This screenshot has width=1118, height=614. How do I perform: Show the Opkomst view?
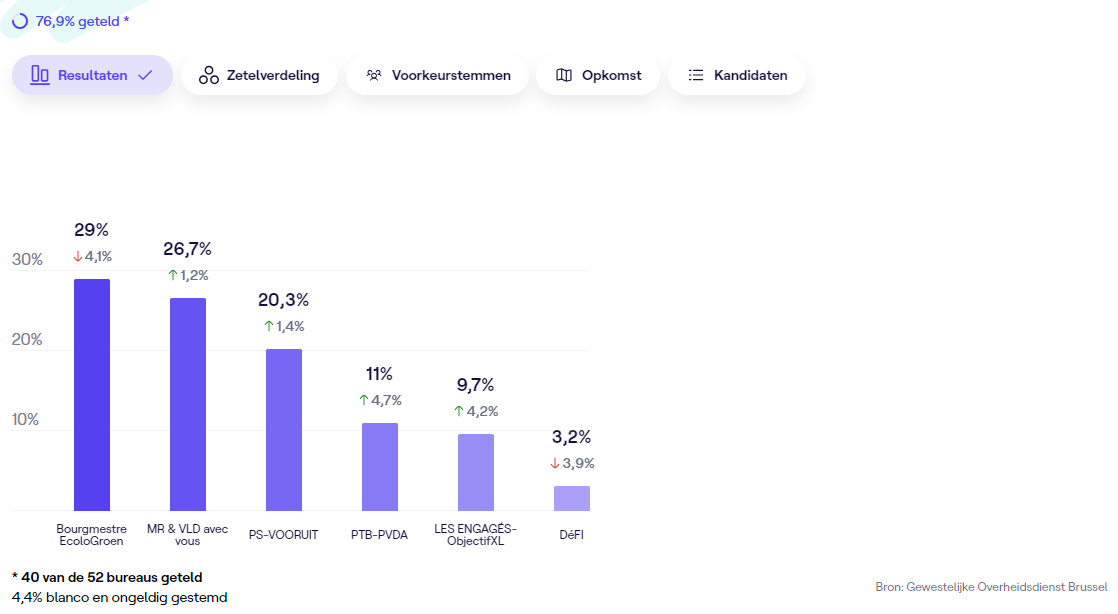597,75
